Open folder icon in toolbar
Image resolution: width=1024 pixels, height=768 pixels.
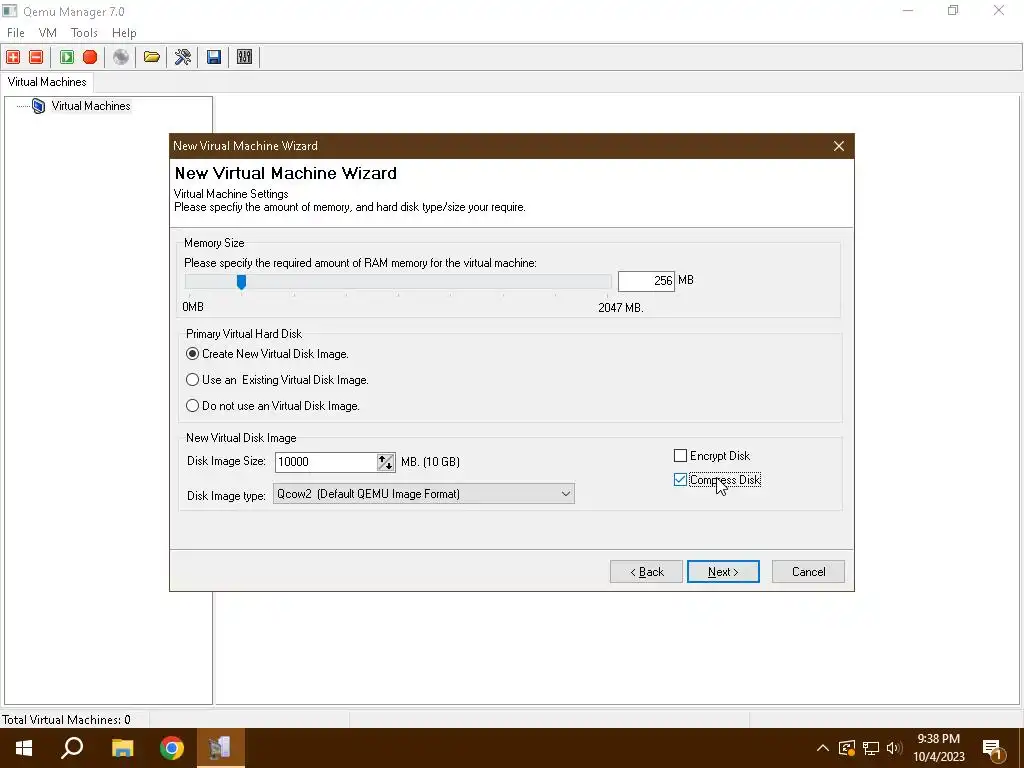click(x=152, y=57)
